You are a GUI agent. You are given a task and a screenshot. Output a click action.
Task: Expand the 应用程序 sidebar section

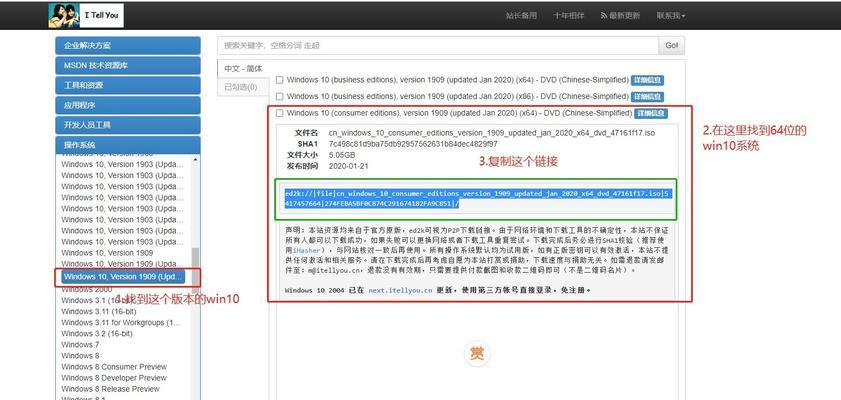[x=128, y=105]
